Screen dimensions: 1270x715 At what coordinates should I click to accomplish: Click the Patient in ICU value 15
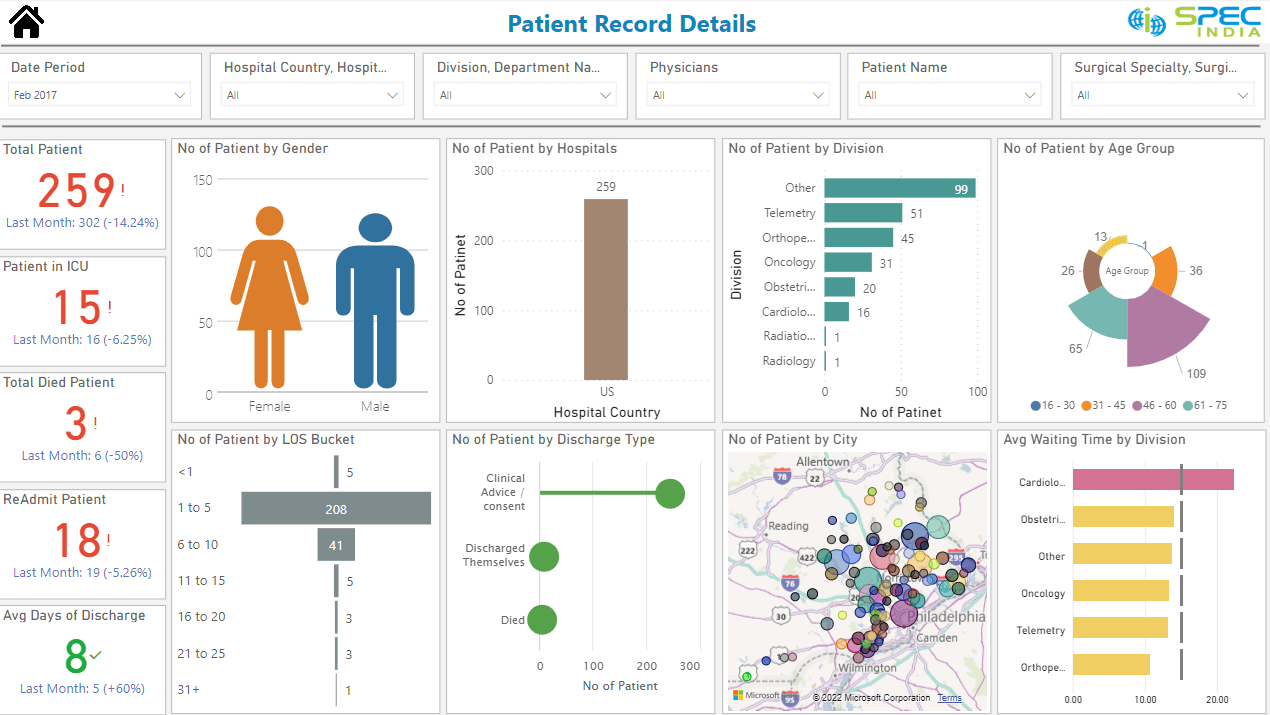[77, 307]
